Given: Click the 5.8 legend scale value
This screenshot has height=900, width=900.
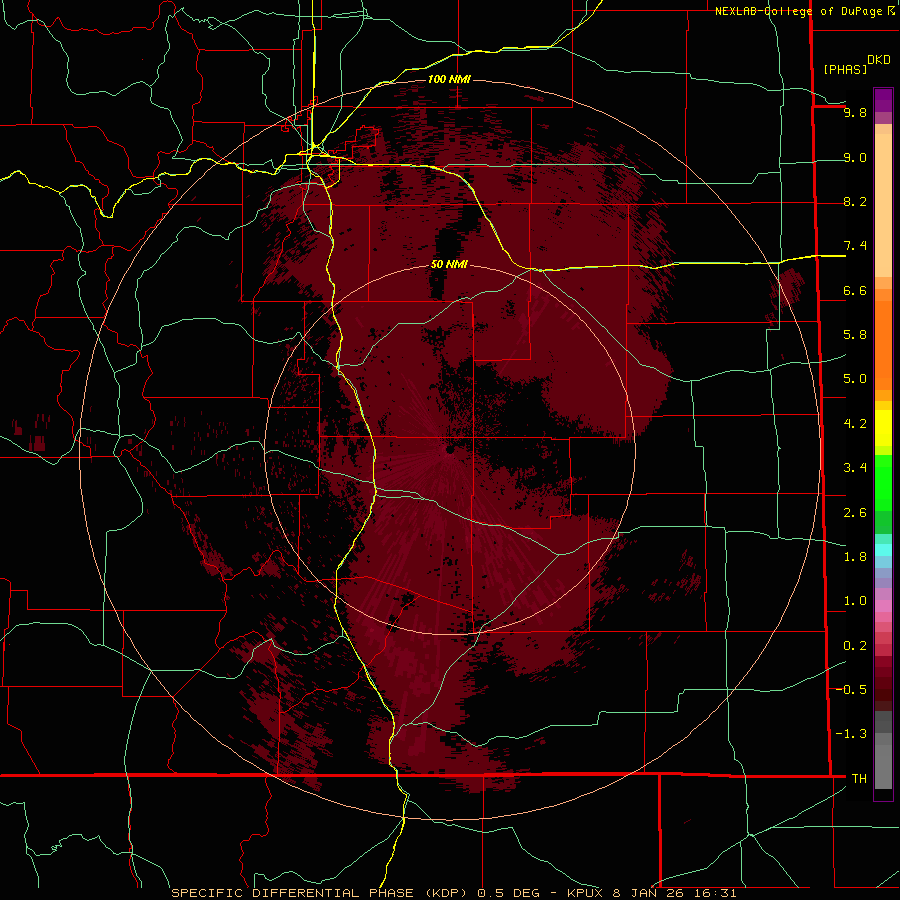Looking at the screenshot, I should [x=855, y=335].
